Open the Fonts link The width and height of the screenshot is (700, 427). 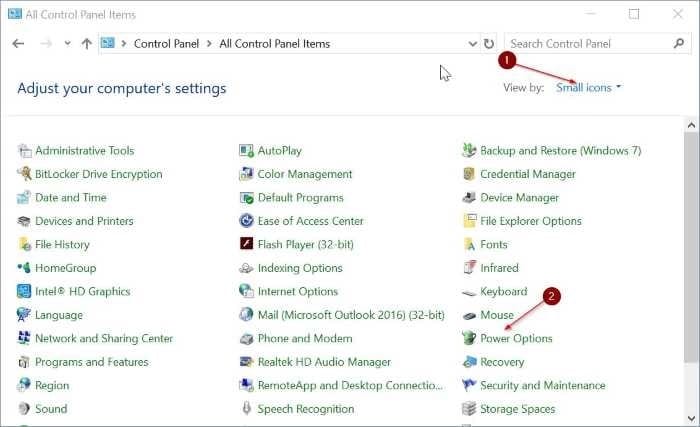pyautogui.click(x=493, y=244)
